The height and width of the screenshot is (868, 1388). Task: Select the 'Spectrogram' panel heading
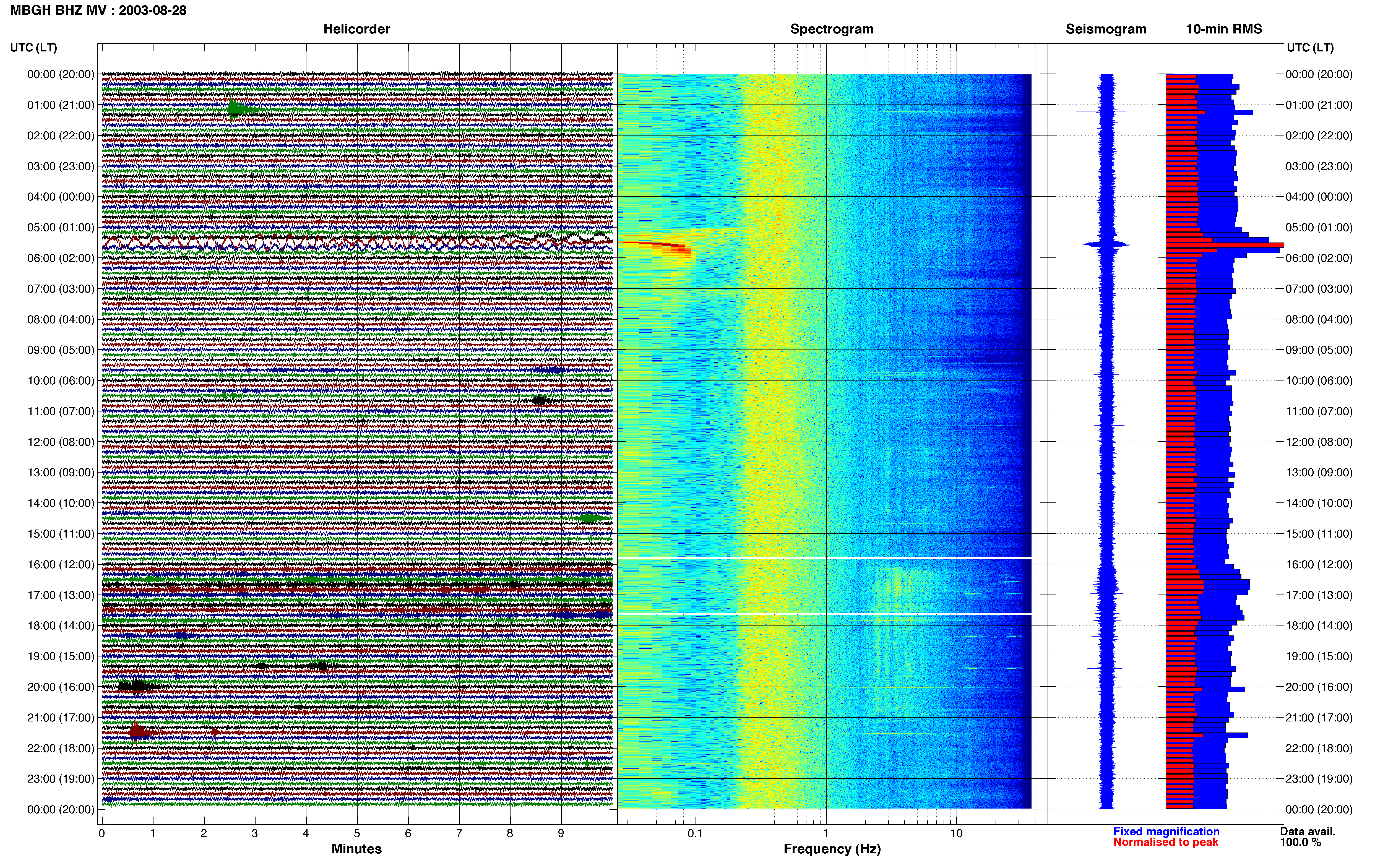coord(832,29)
